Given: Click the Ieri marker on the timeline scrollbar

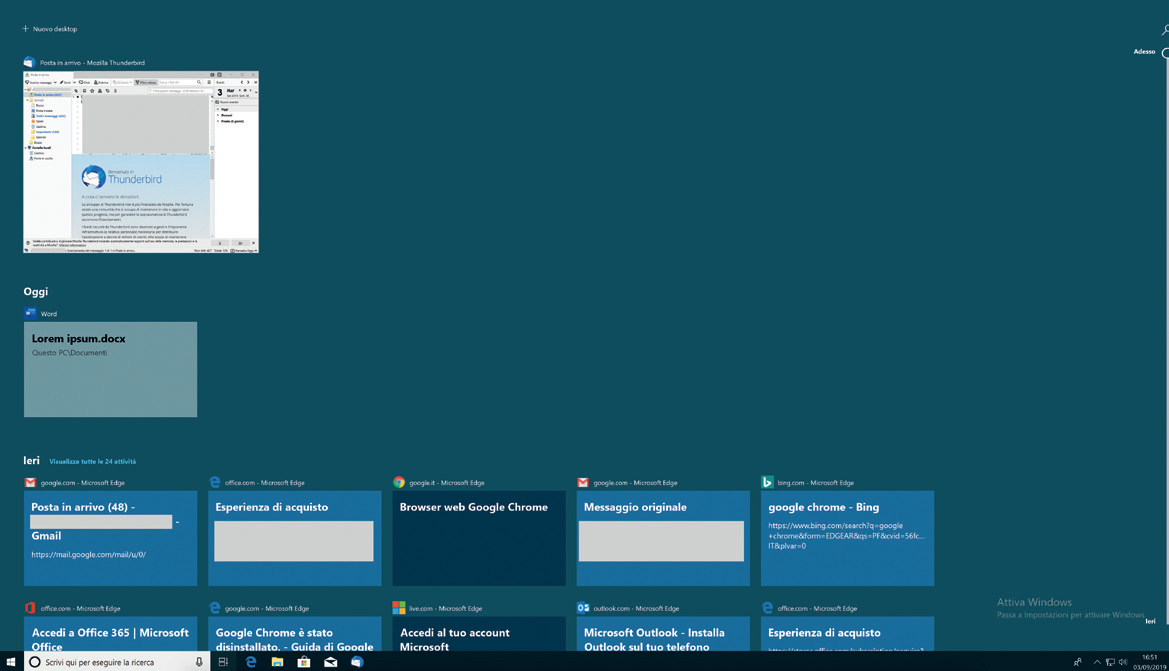Looking at the screenshot, I should coord(1150,621).
